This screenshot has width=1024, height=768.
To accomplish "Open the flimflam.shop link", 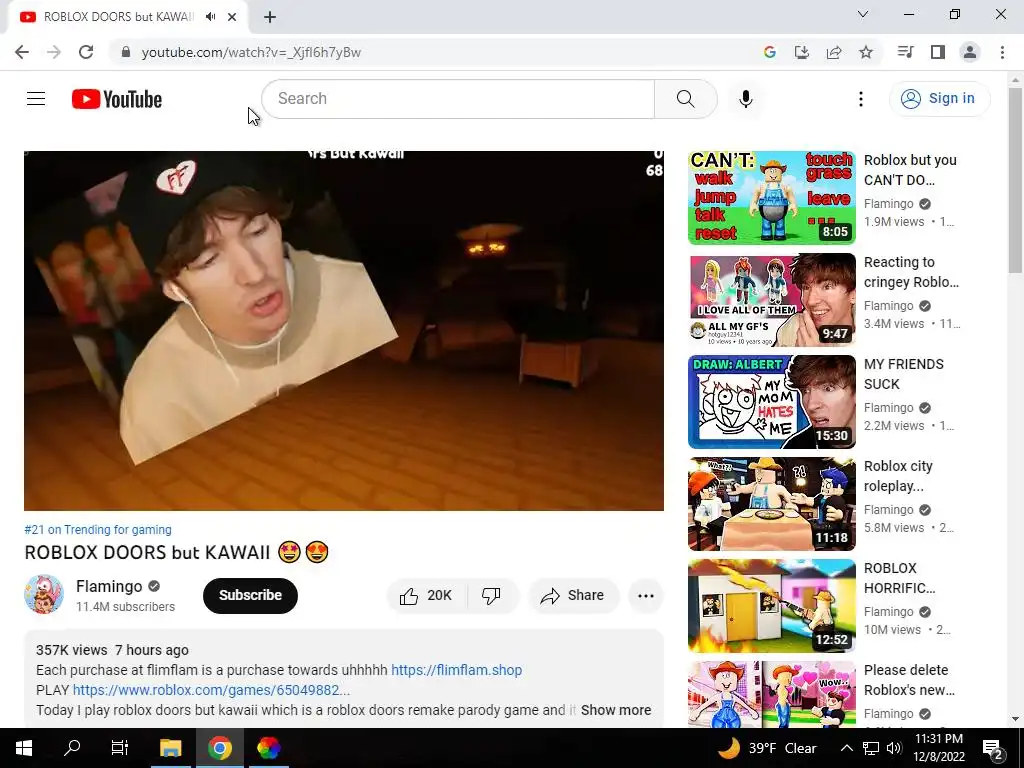I will click(x=456, y=670).
